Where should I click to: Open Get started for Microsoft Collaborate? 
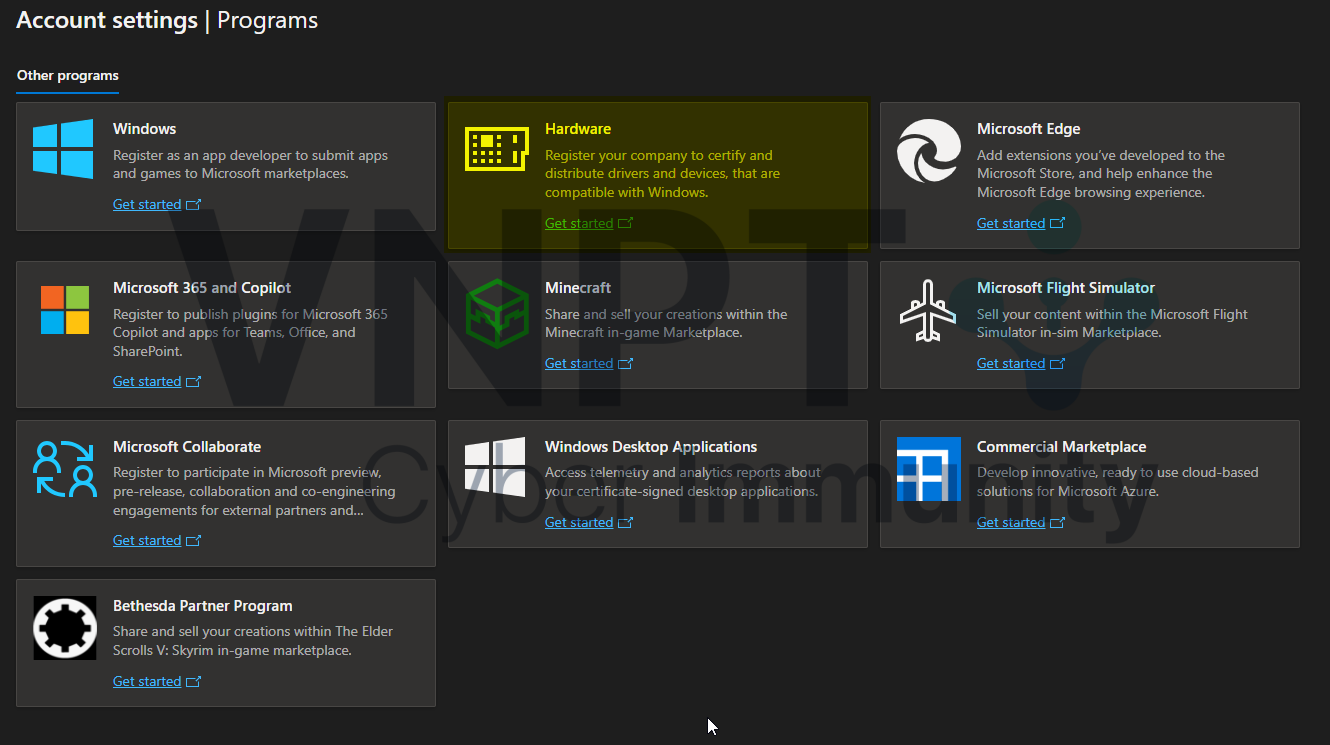pyautogui.click(x=147, y=541)
